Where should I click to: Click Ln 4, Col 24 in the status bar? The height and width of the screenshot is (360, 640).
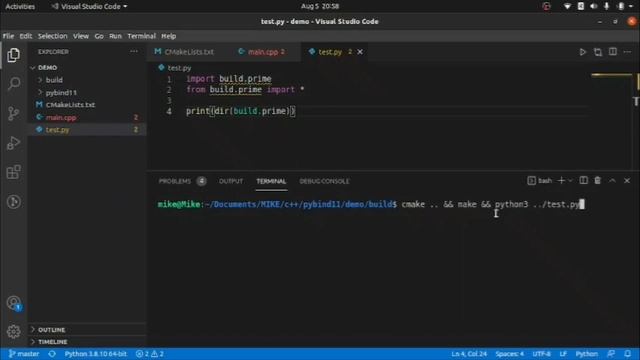(469, 354)
